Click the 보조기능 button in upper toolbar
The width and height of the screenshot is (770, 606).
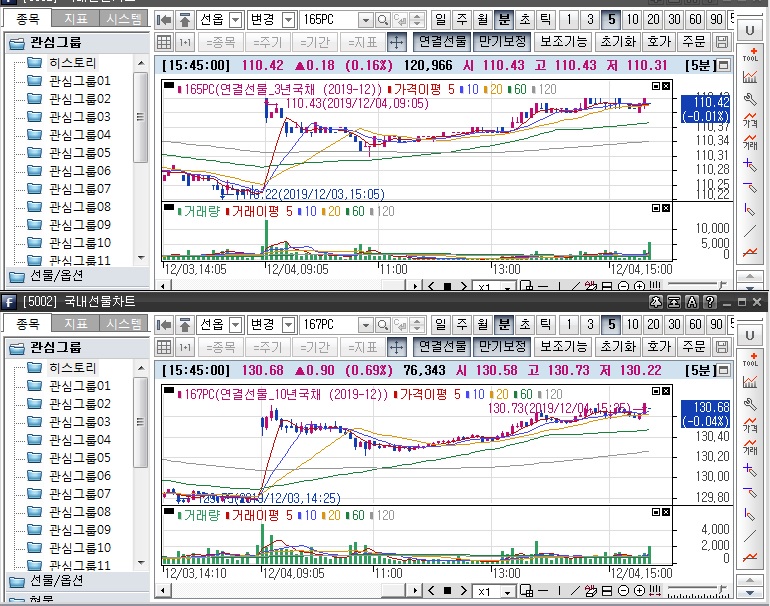[563, 42]
